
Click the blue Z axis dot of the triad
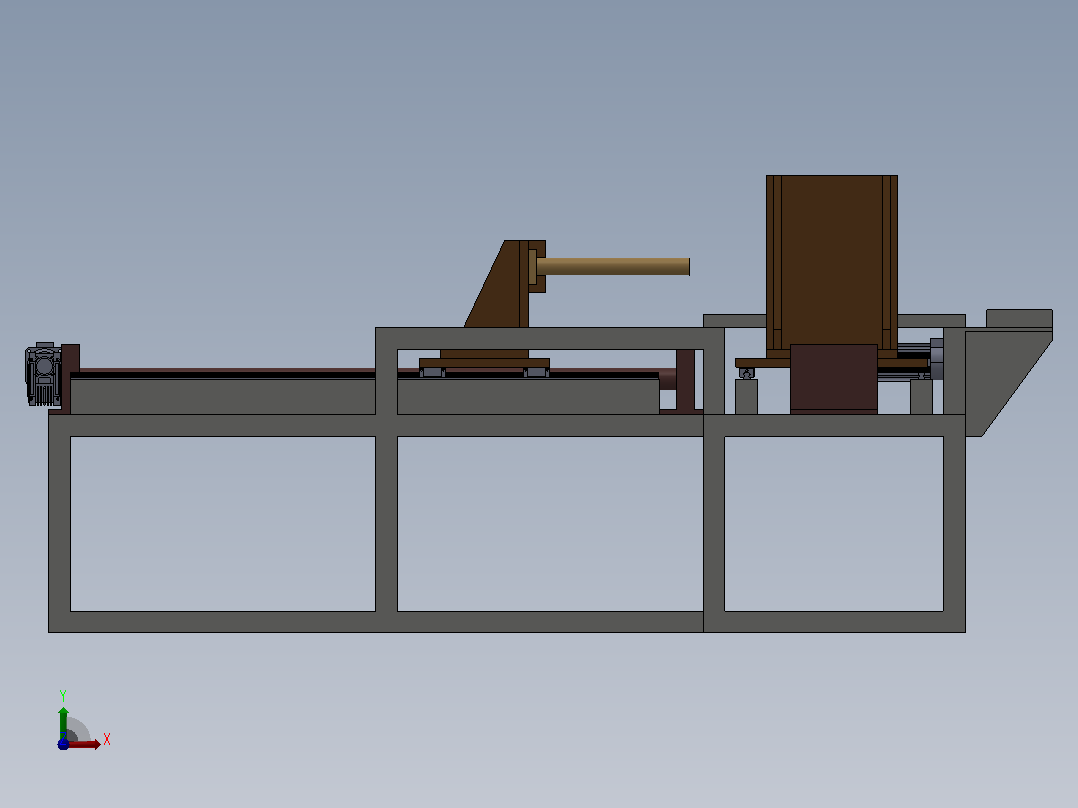click(x=63, y=744)
